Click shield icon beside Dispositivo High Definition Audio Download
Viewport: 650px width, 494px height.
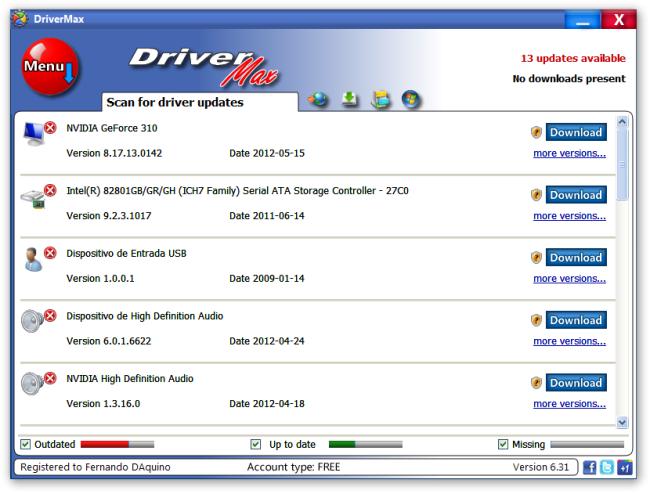point(536,320)
